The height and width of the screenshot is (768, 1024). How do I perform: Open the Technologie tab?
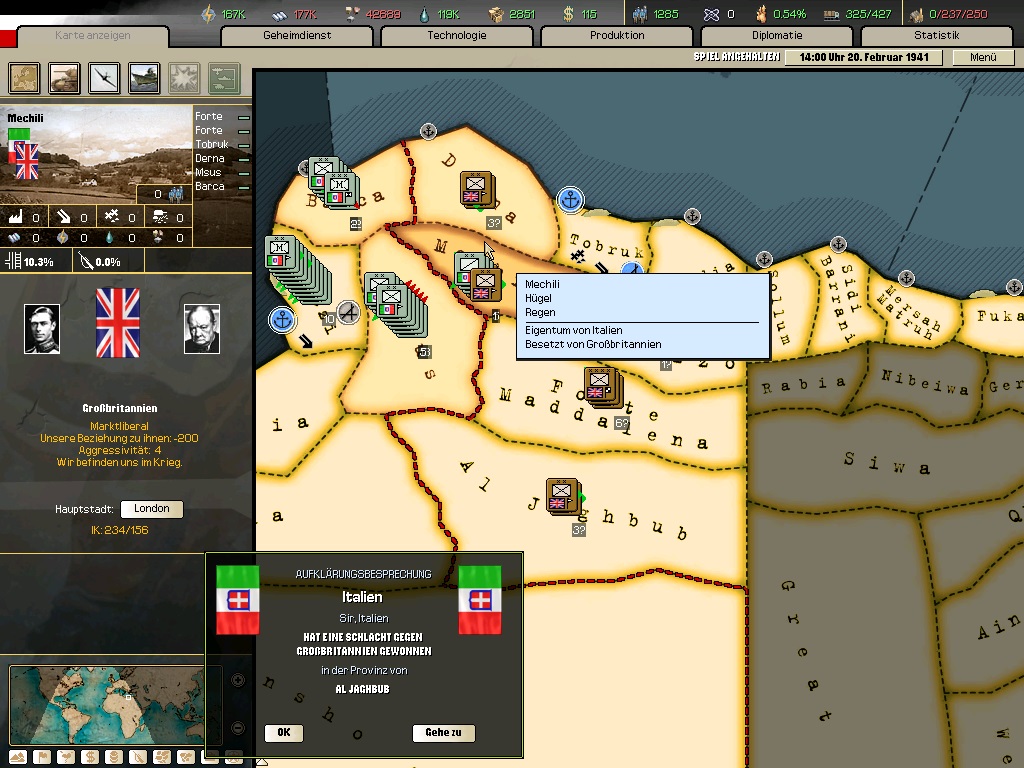coord(456,36)
